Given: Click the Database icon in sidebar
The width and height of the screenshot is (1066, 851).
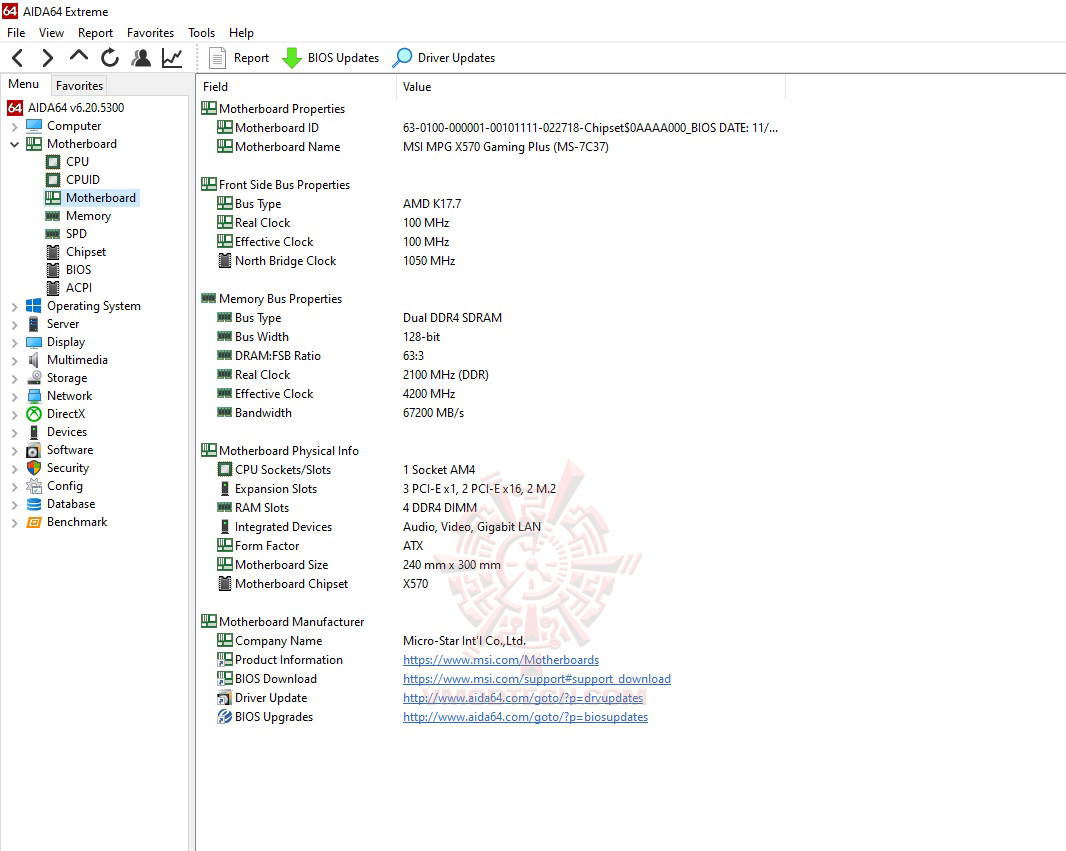Looking at the screenshot, I should point(34,504).
